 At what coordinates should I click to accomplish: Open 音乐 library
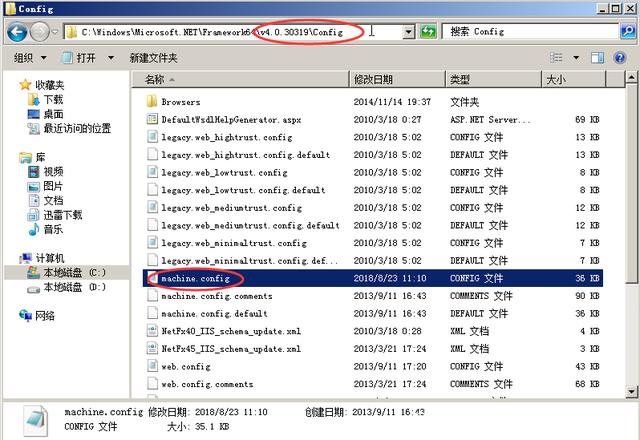point(45,229)
